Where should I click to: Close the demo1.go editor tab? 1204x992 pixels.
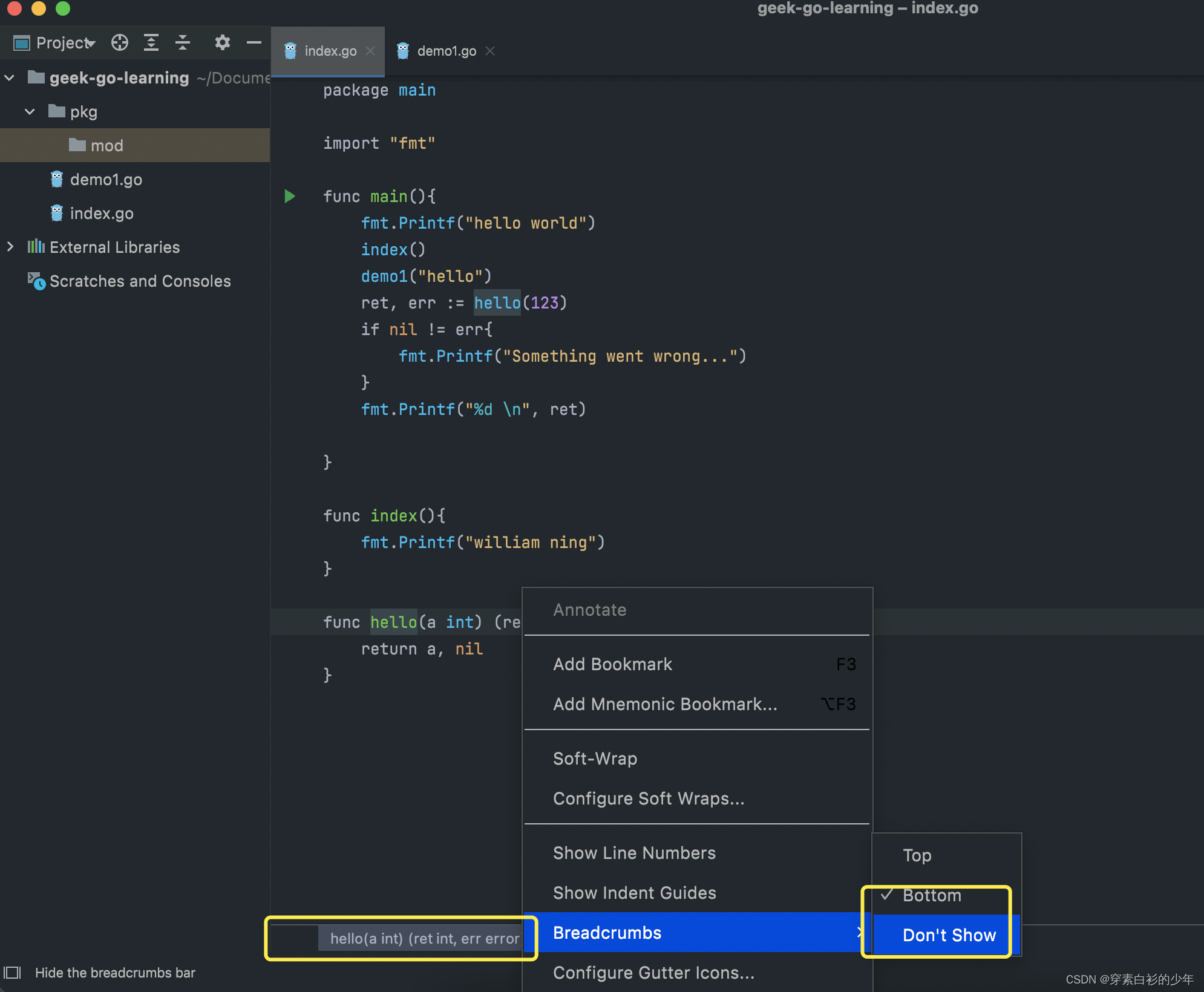tap(491, 51)
